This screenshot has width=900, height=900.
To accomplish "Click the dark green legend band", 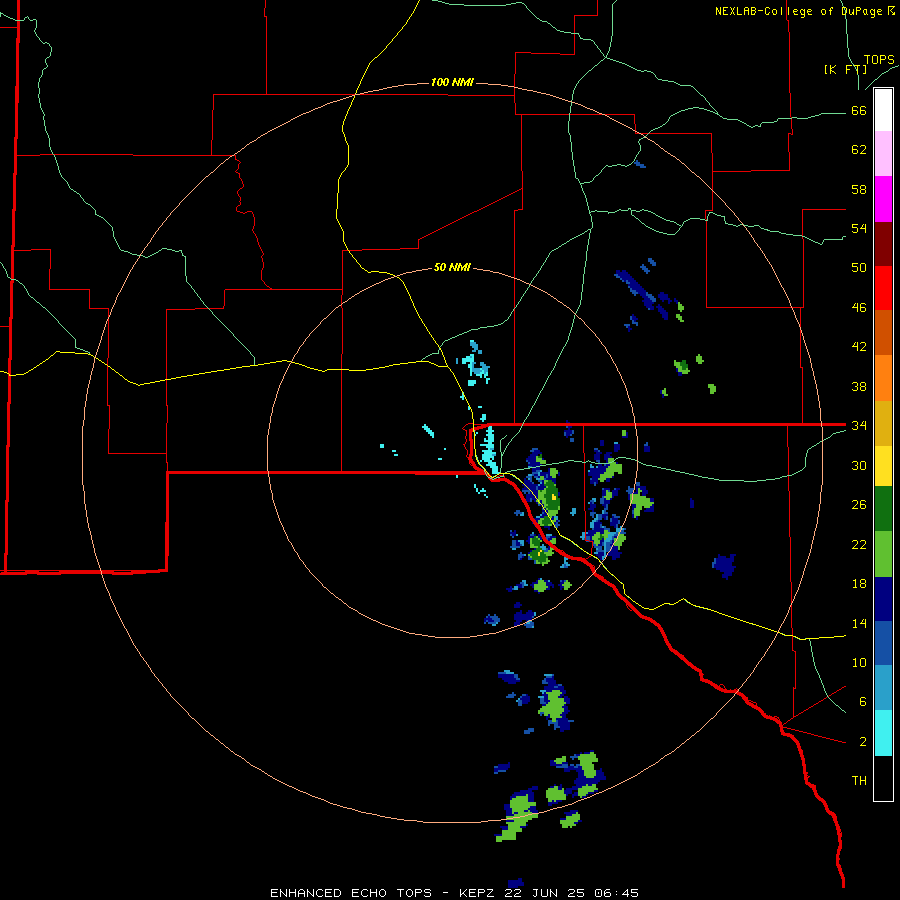I will (883, 509).
